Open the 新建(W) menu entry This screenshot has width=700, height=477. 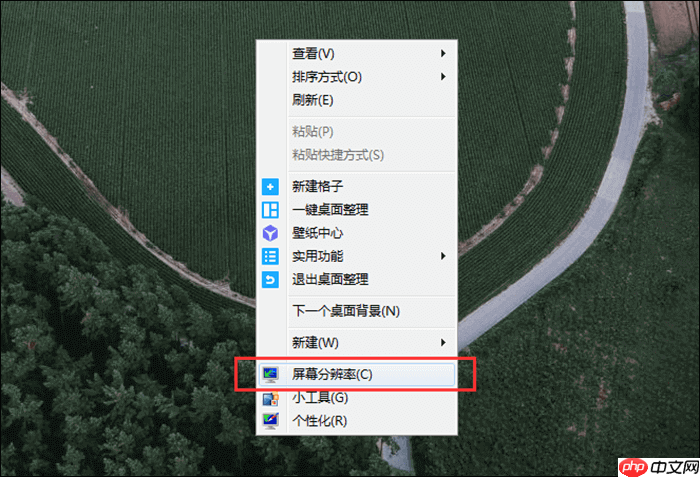coord(356,343)
